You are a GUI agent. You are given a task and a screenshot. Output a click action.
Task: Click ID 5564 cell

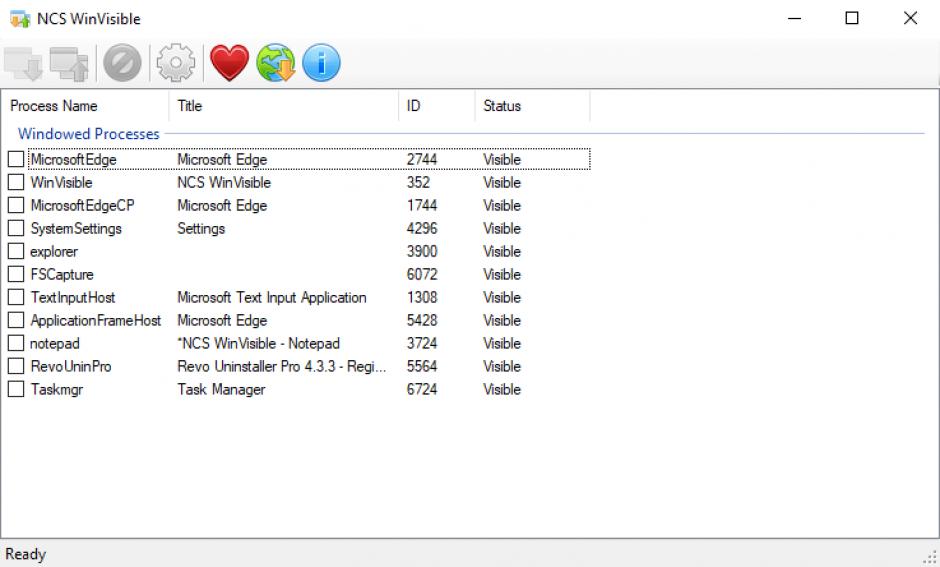coord(422,366)
